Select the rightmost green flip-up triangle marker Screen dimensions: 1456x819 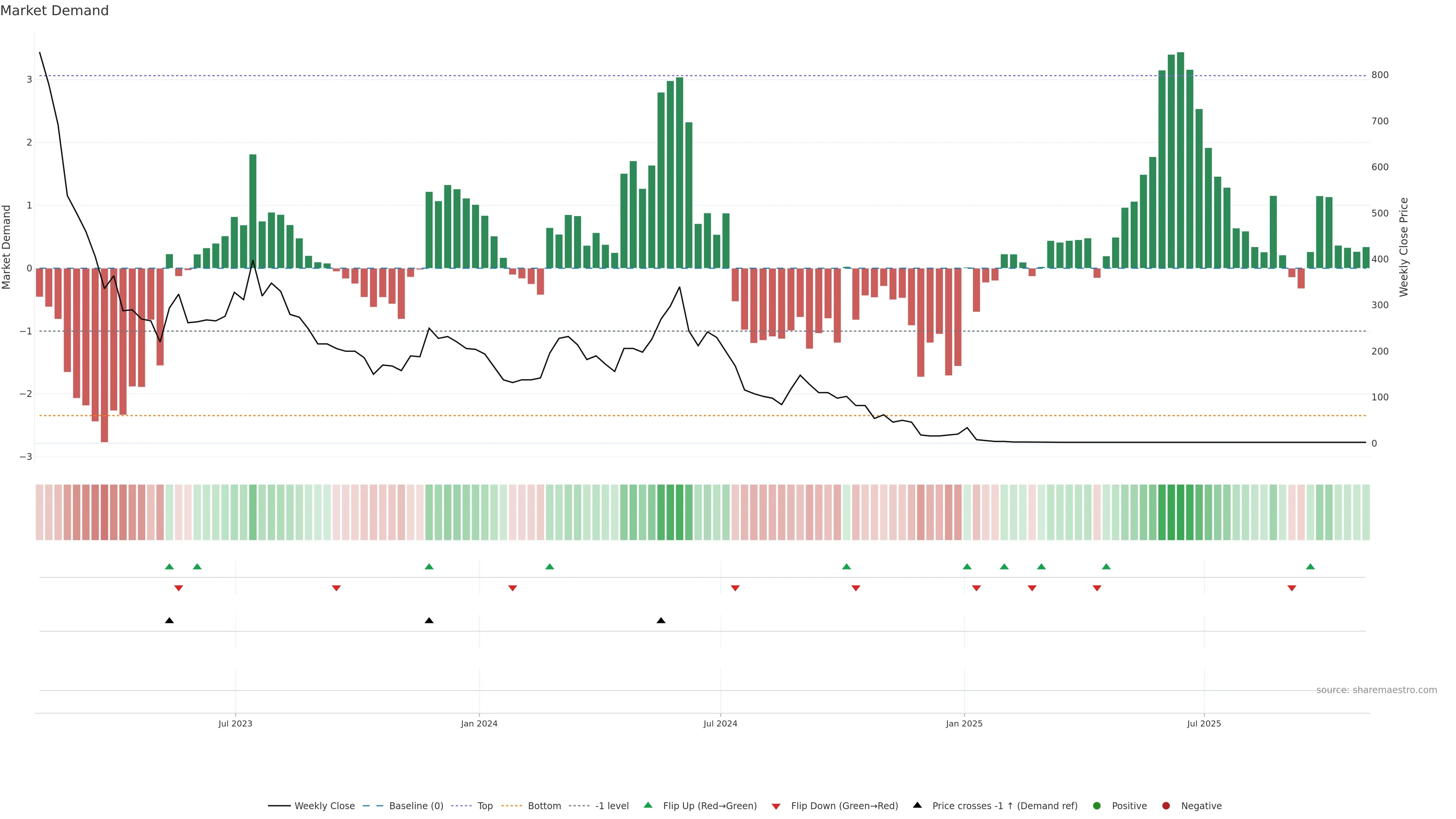[1310, 566]
